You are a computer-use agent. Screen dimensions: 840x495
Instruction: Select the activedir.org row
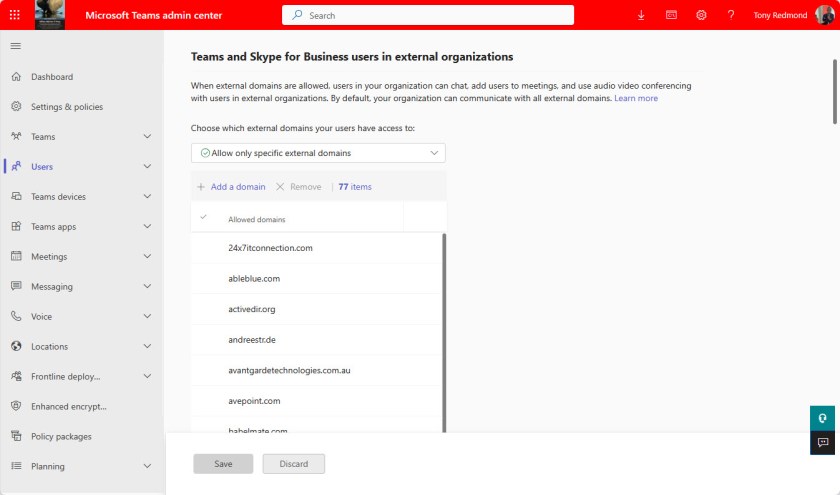point(317,309)
